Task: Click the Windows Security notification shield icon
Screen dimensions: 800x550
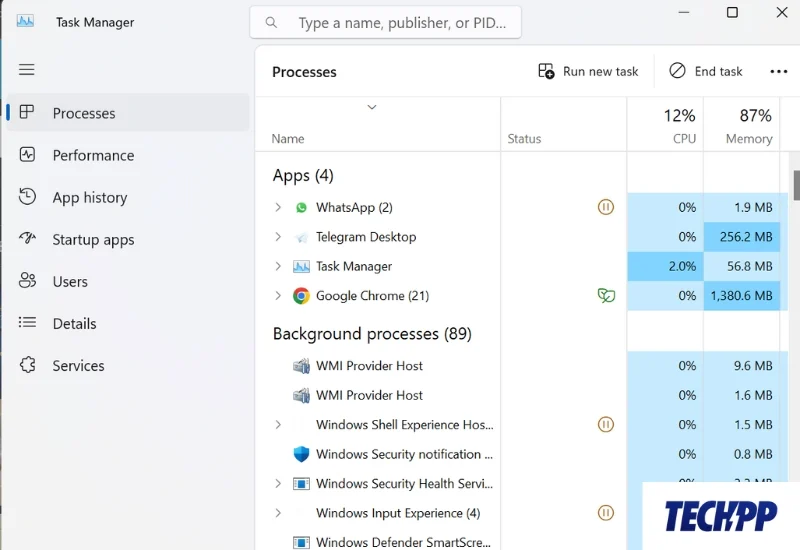Action: [x=301, y=454]
